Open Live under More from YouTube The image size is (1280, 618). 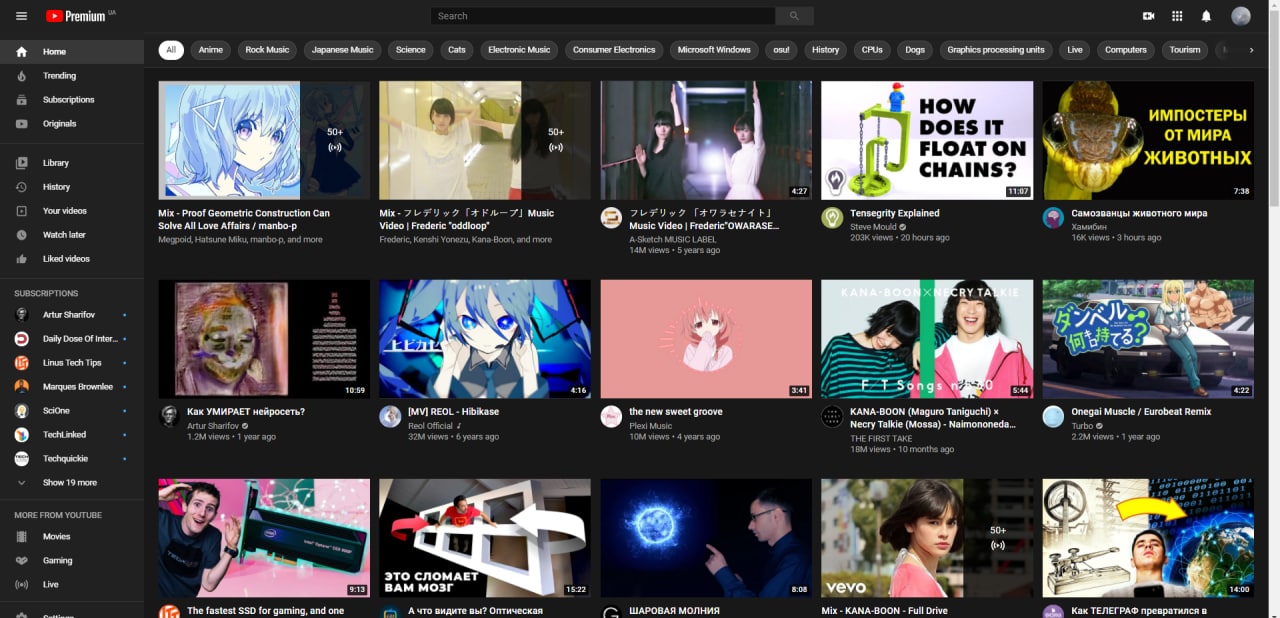point(72,585)
